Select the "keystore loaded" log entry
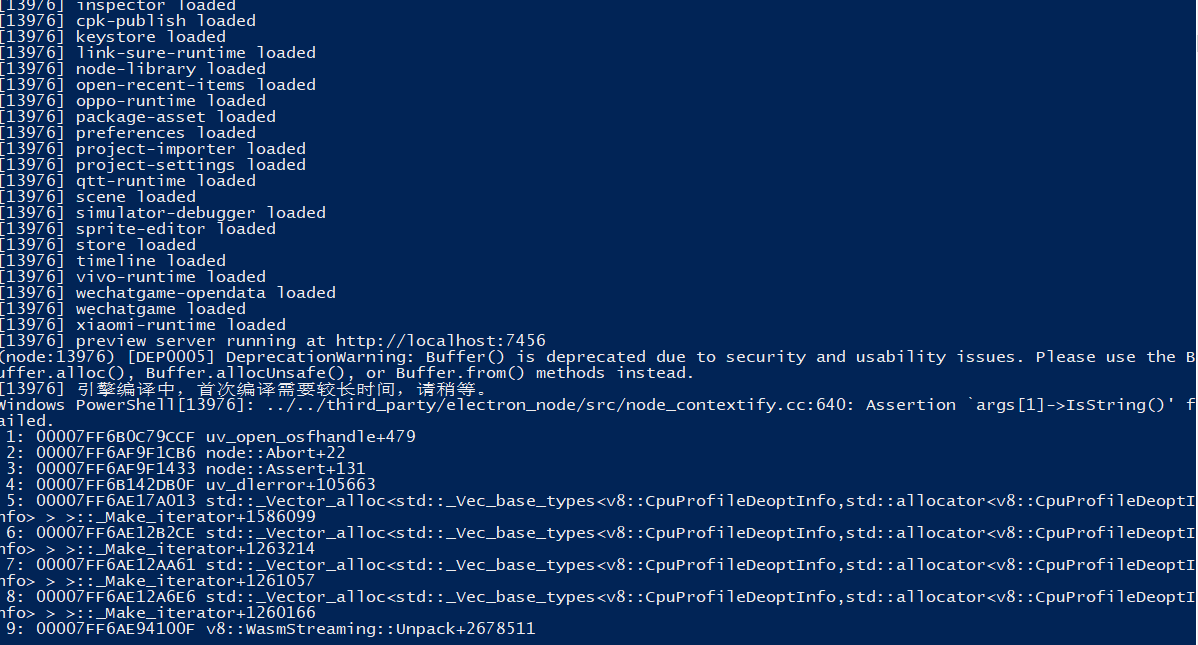This screenshot has width=1198, height=645. tap(150, 37)
